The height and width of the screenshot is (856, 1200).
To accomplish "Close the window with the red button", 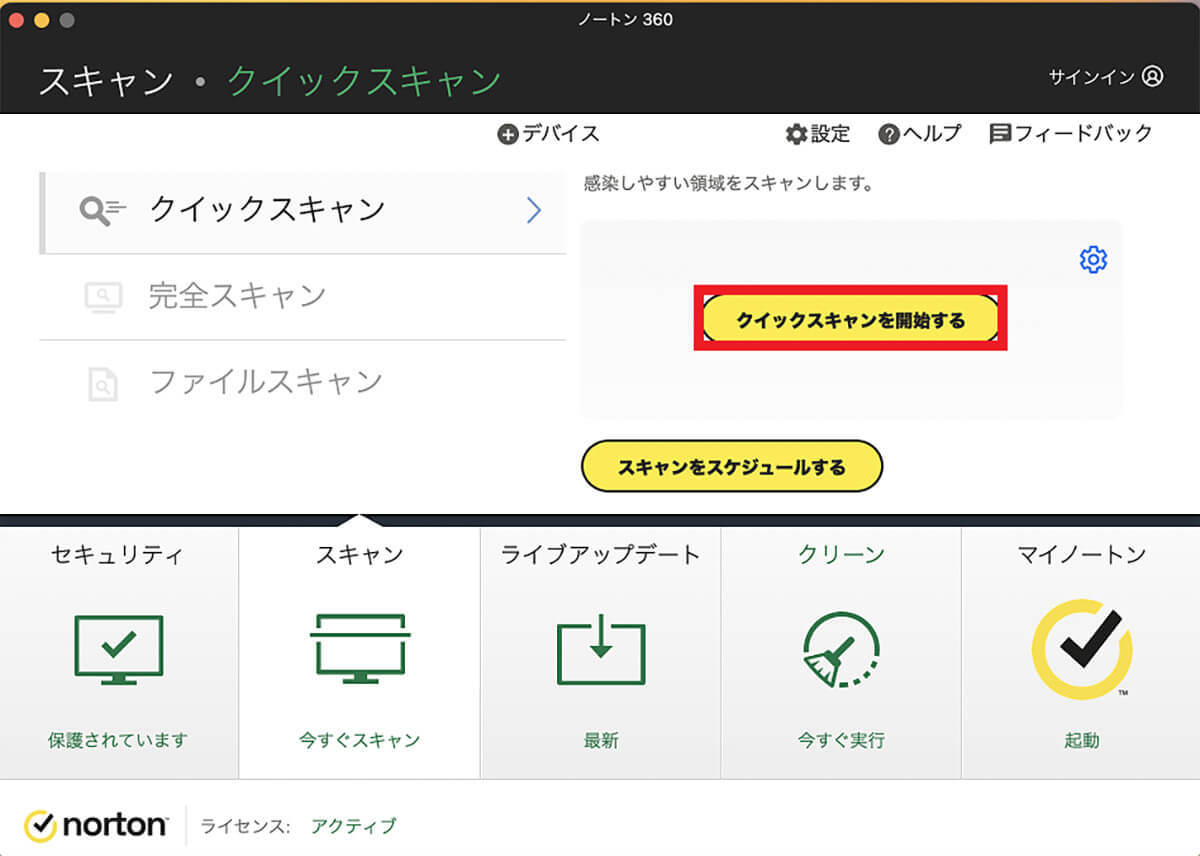I will tap(16, 20).
